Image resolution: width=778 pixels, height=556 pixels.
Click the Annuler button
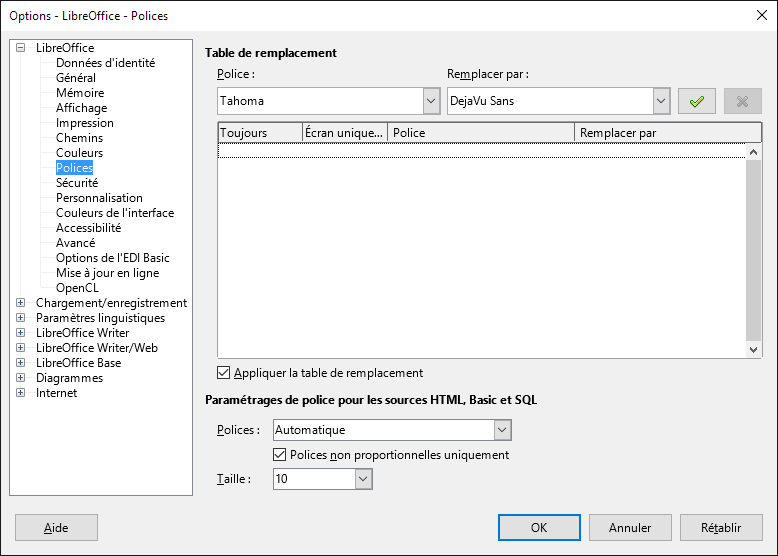[630, 527]
